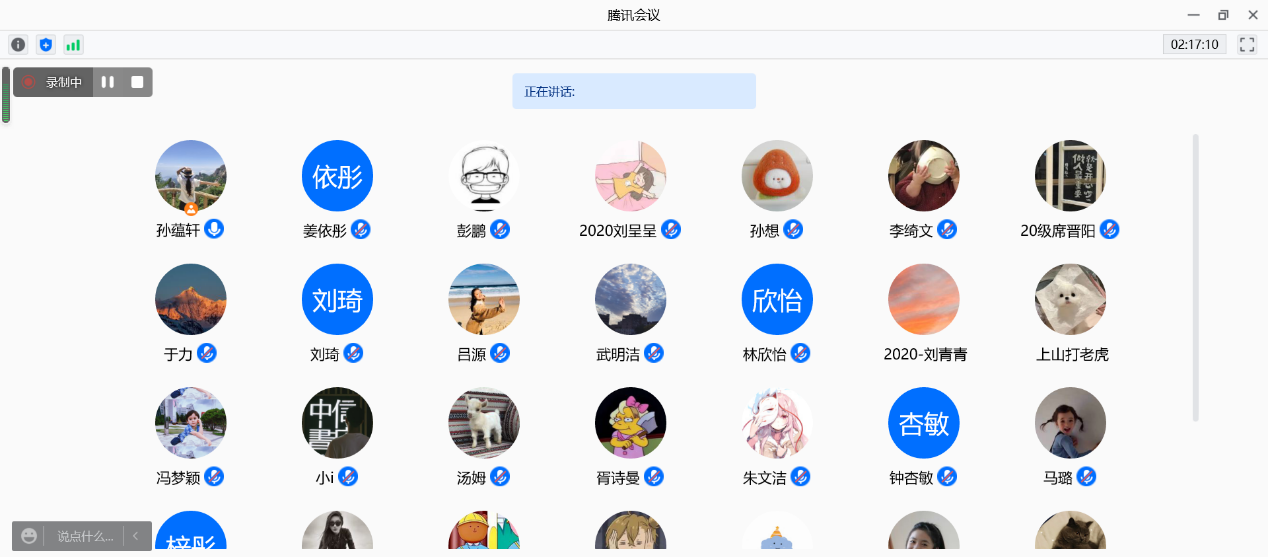The image size is (1268, 557).
Task: Click 钟杏敏's muted microphone icon
Action: tap(947, 477)
